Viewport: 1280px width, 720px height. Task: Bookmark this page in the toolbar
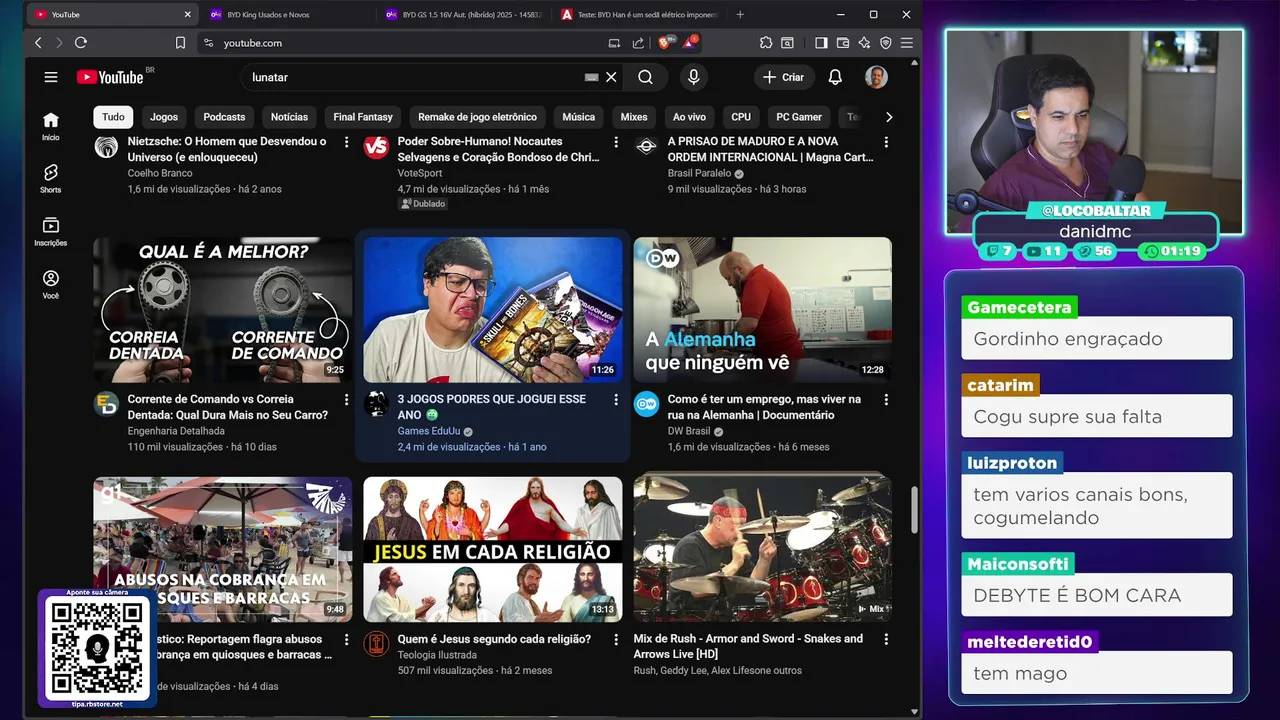(x=180, y=43)
